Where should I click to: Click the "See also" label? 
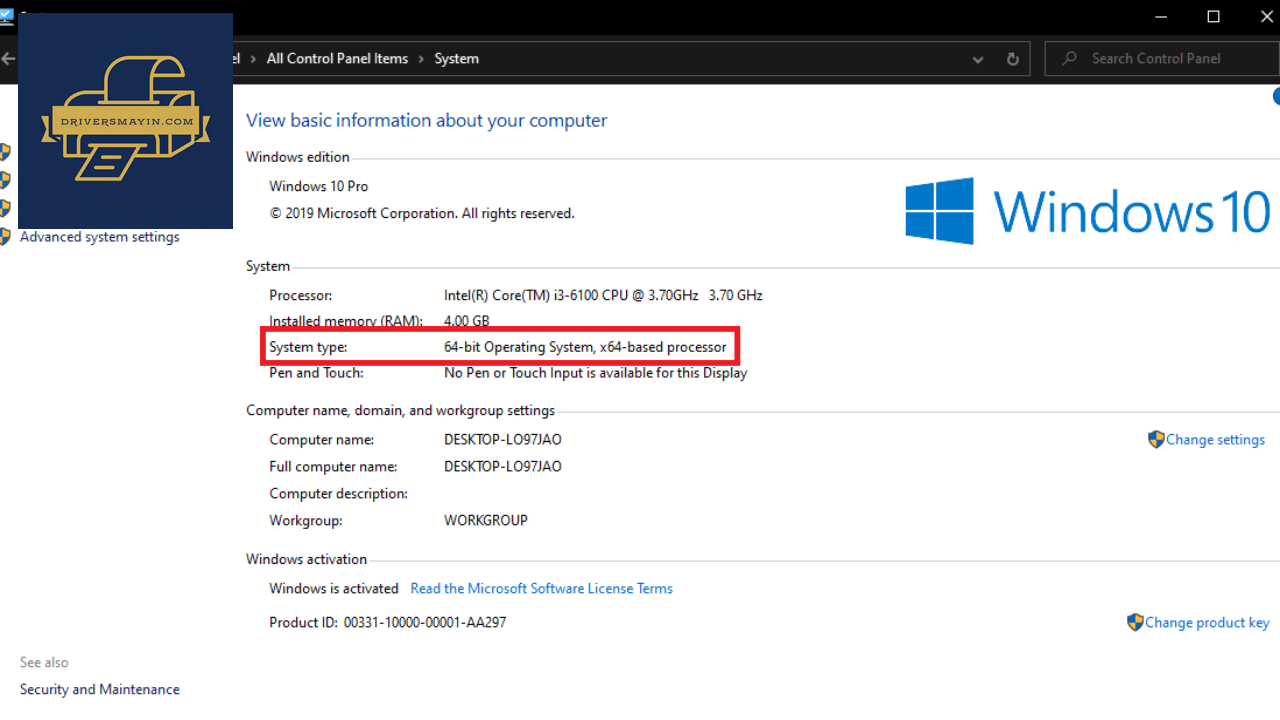pos(44,662)
